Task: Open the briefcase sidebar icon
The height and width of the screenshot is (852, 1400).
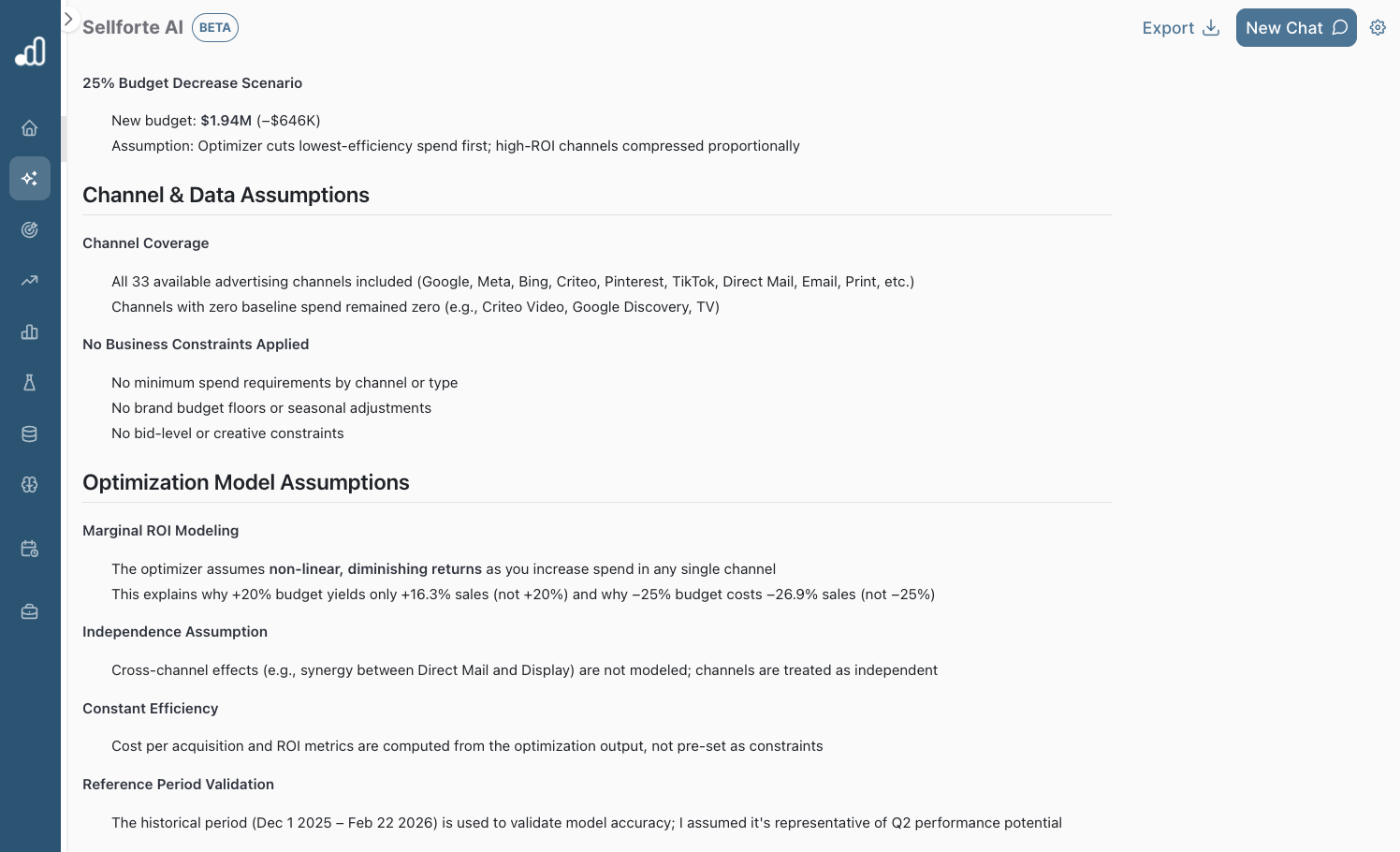Action: click(30, 611)
